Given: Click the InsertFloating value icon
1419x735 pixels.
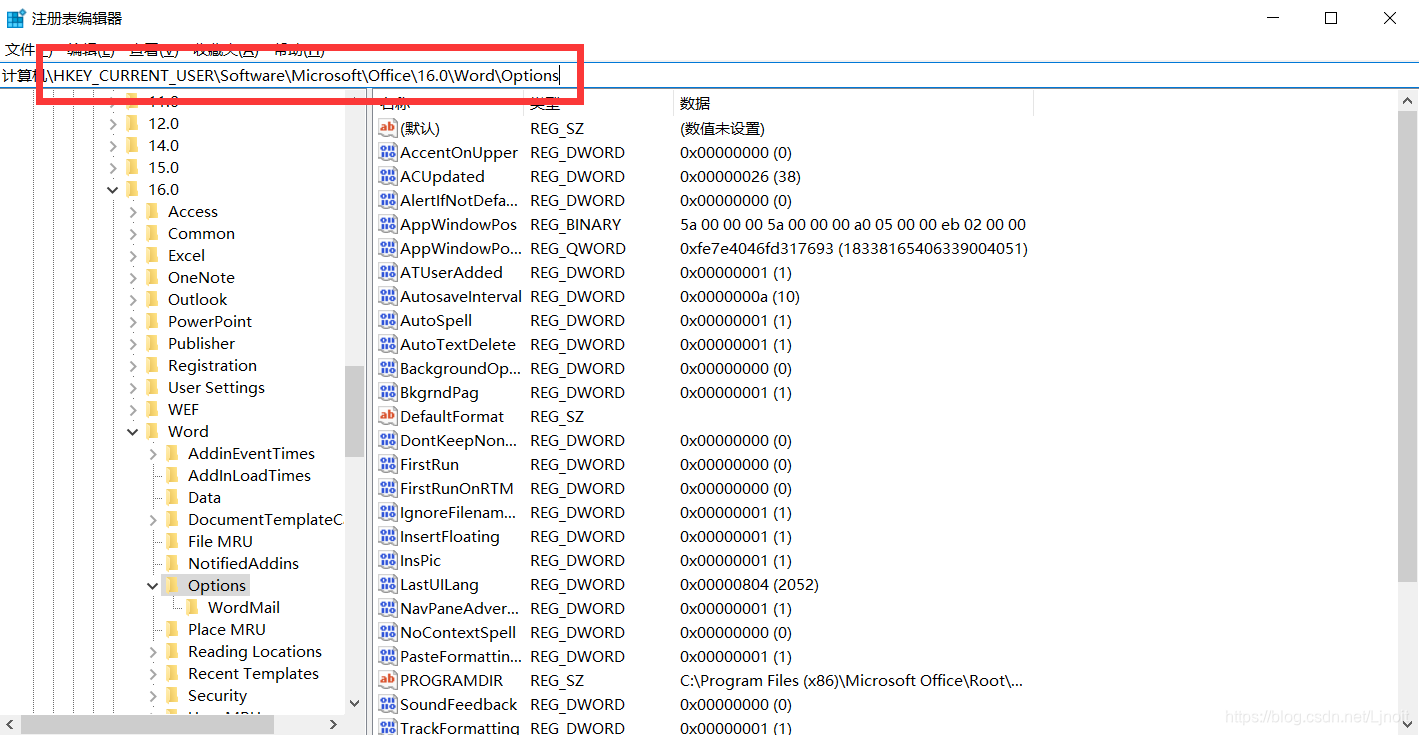Looking at the screenshot, I should pyautogui.click(x=388, y=536).
